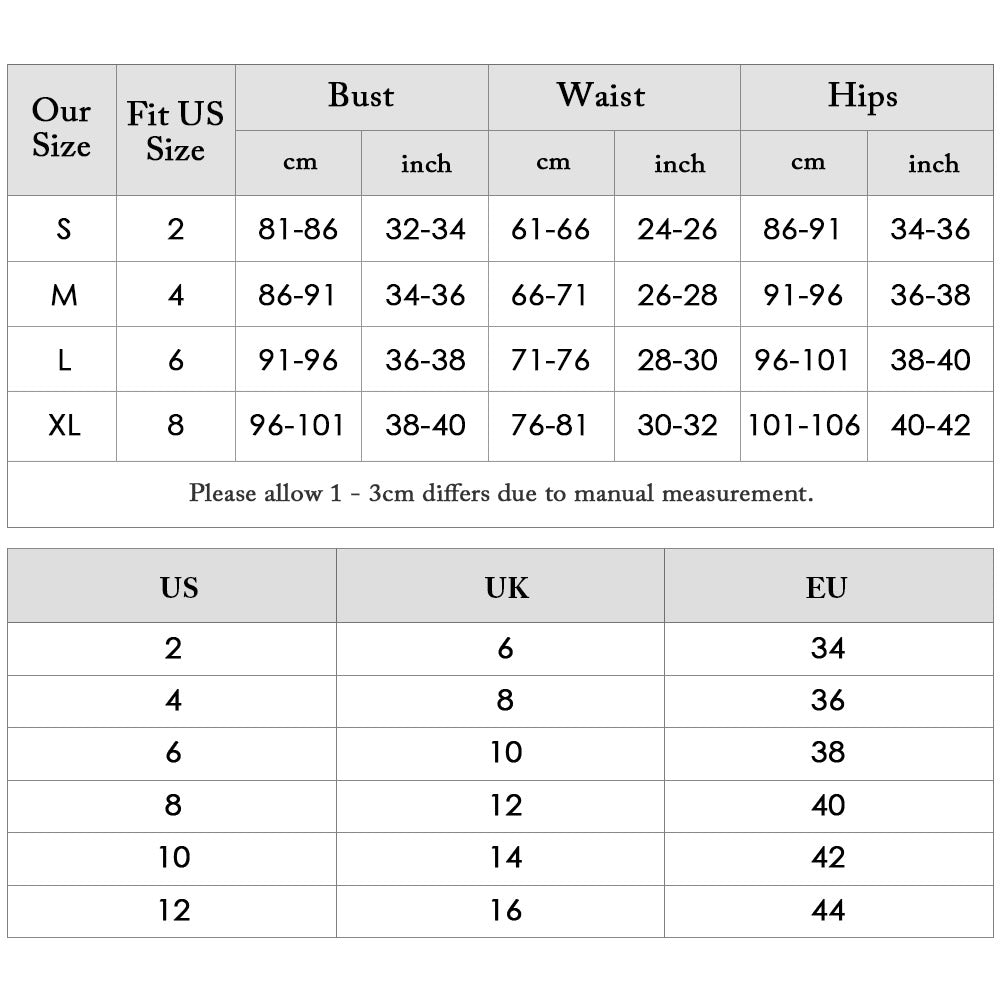Screen dimensions: 1000x1000
Task: Click the 40-42 hips inch cell
Action: pyautogui.click(x=931, y=426)
